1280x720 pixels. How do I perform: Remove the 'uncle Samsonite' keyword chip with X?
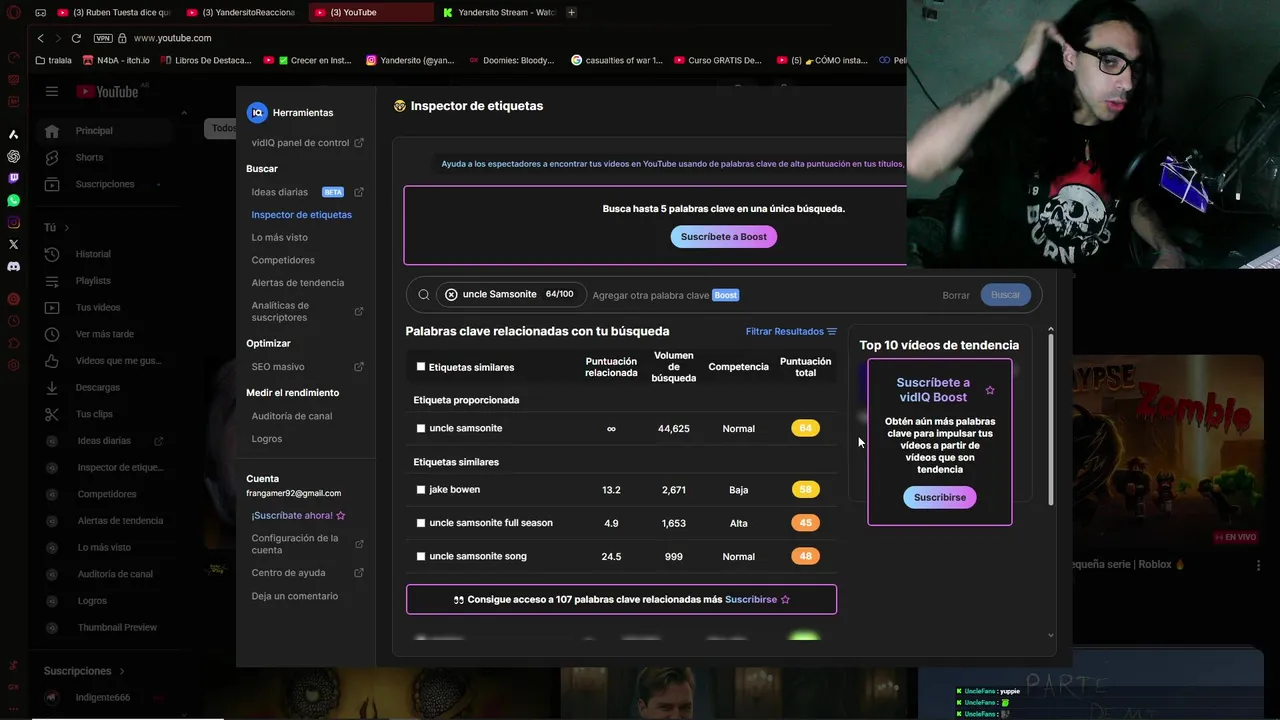click(451, 295)
